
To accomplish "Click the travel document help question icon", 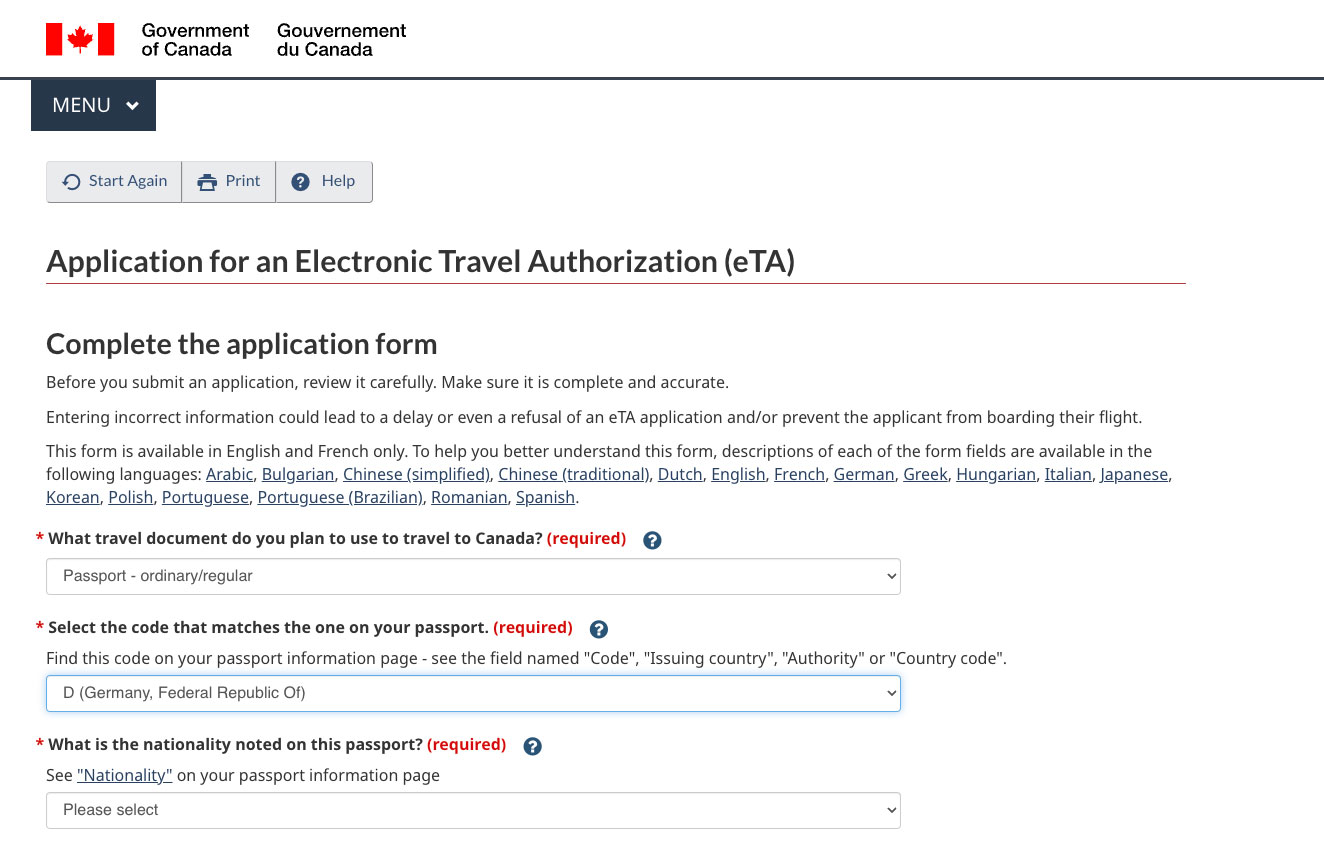I will tap(652, 540).
